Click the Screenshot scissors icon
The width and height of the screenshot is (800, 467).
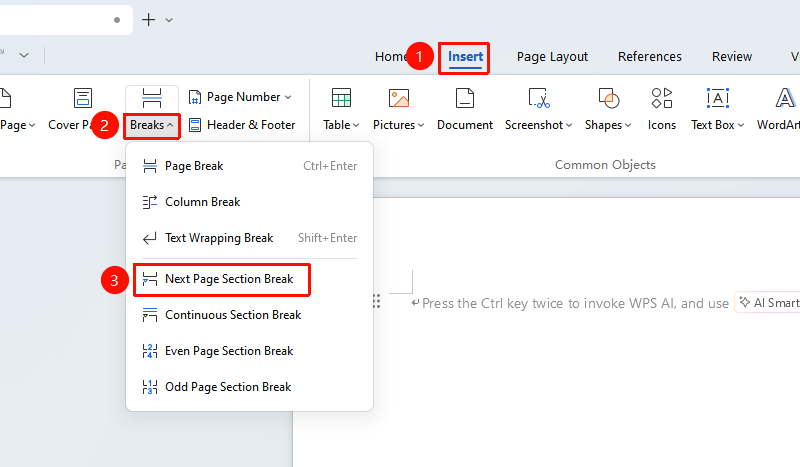point(538,97)
